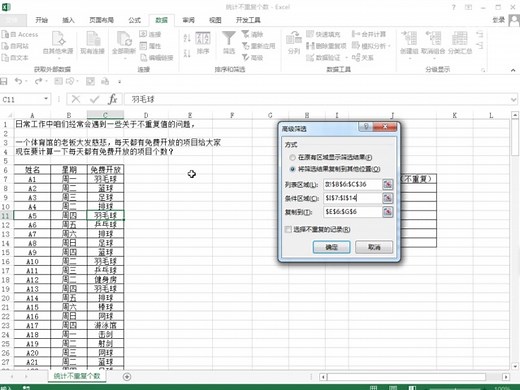Open Consolidate (合并计算)
The image size is (520, 390).
point(369,34)
